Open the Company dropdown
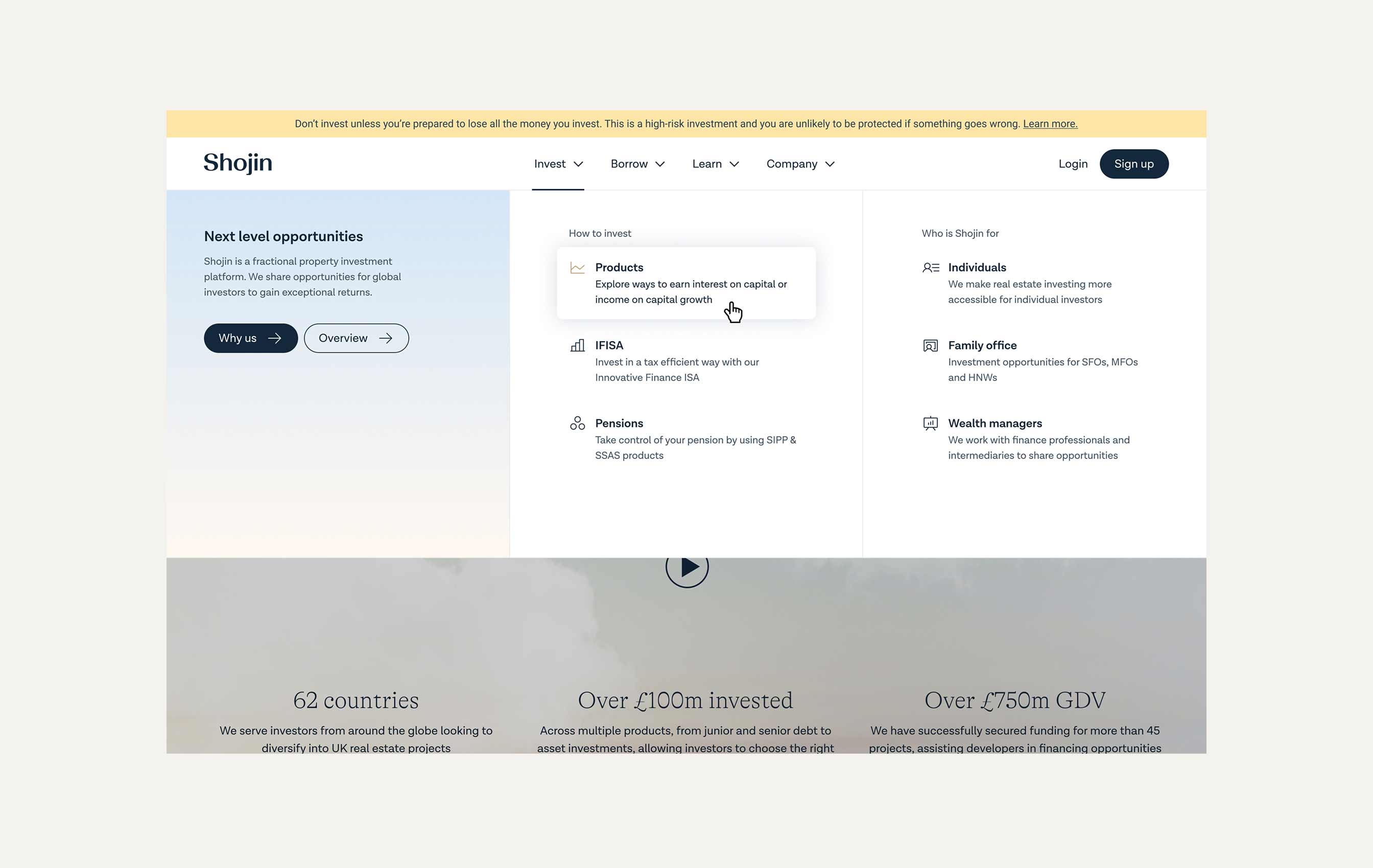The image size is (1373, 868). point(799,163)
